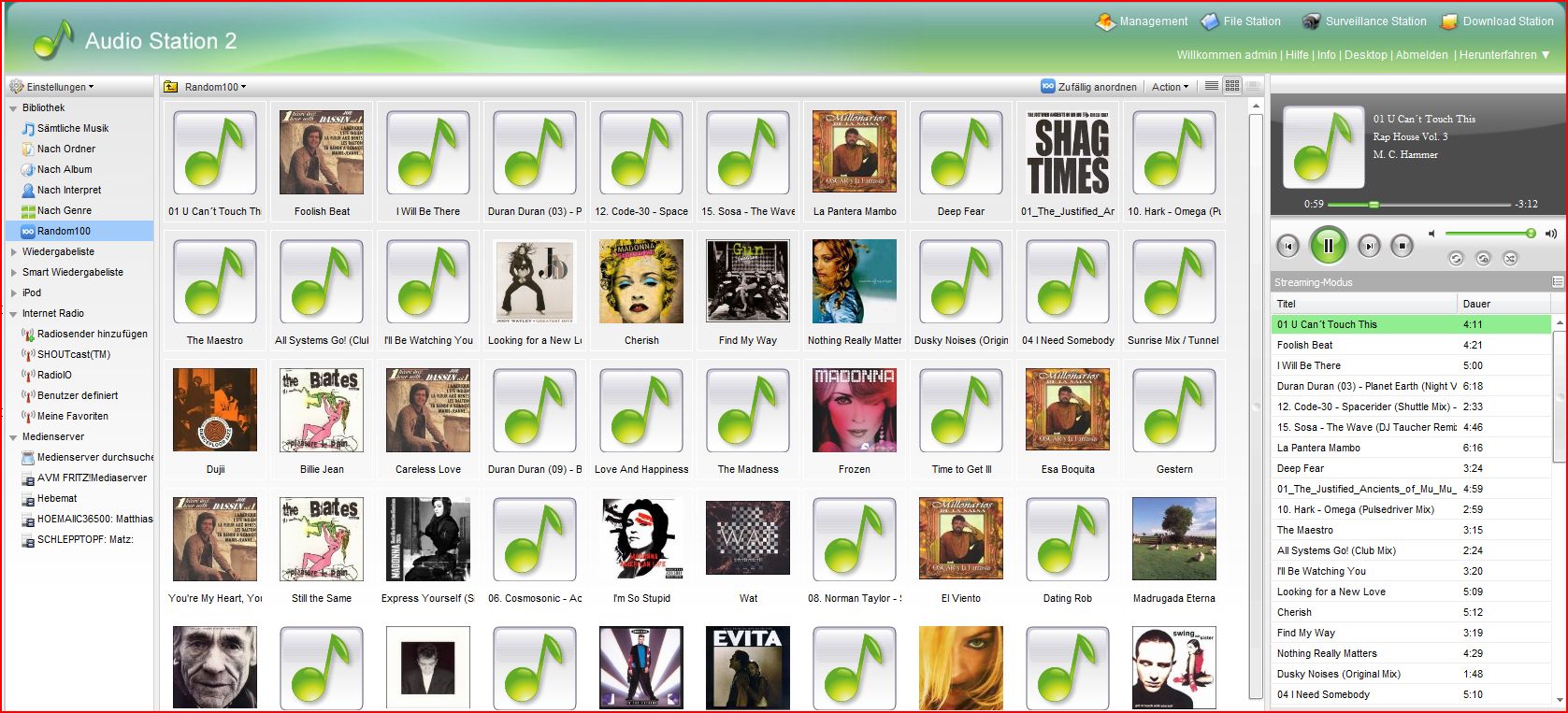Click the Audio Station 2 music note logo

(53, 40)
